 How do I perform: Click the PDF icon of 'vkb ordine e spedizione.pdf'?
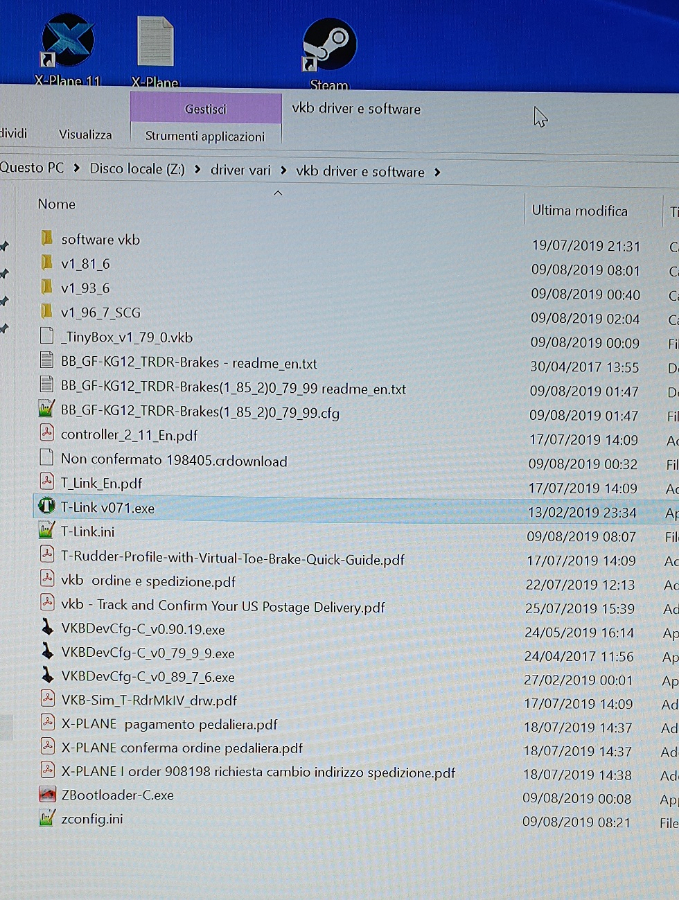[46, 578]
